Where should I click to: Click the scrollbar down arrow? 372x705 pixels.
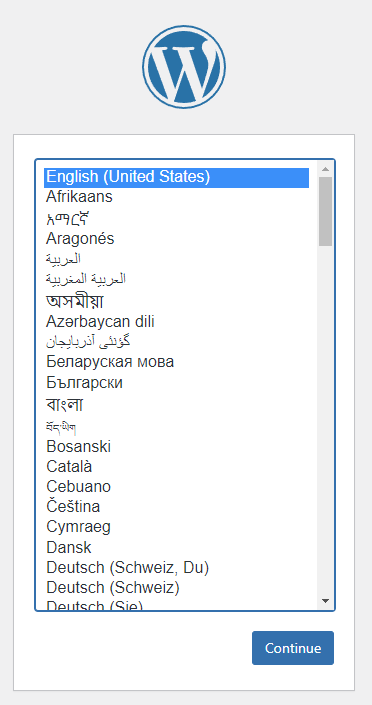pyautogui.click(x=326, y=601)
